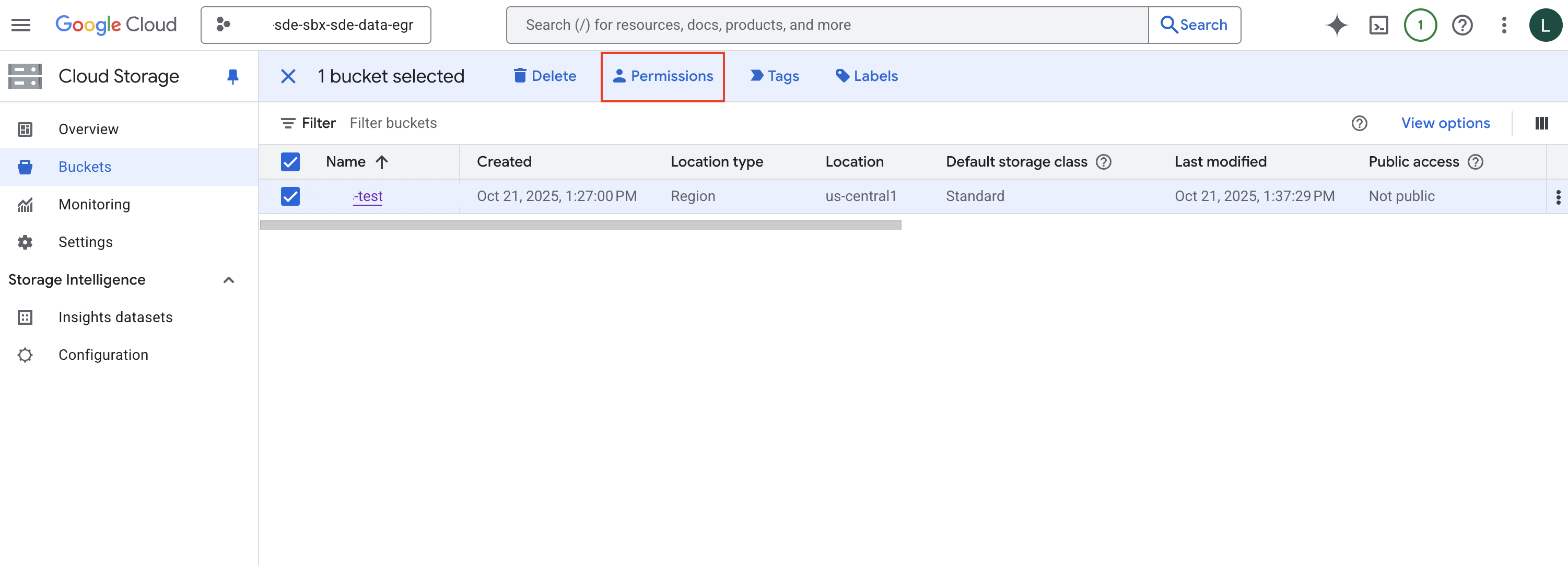Open the project selector sde-sbx-sde-data-egr
The width and height of the screenshot is (1568, 565).
[315, 25]
